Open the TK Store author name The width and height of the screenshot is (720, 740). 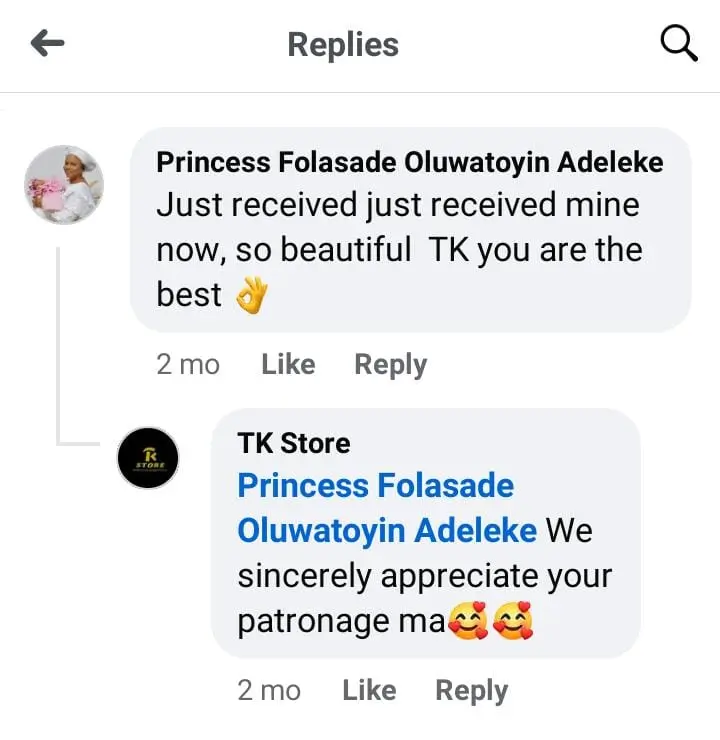[x=294, y=442]
